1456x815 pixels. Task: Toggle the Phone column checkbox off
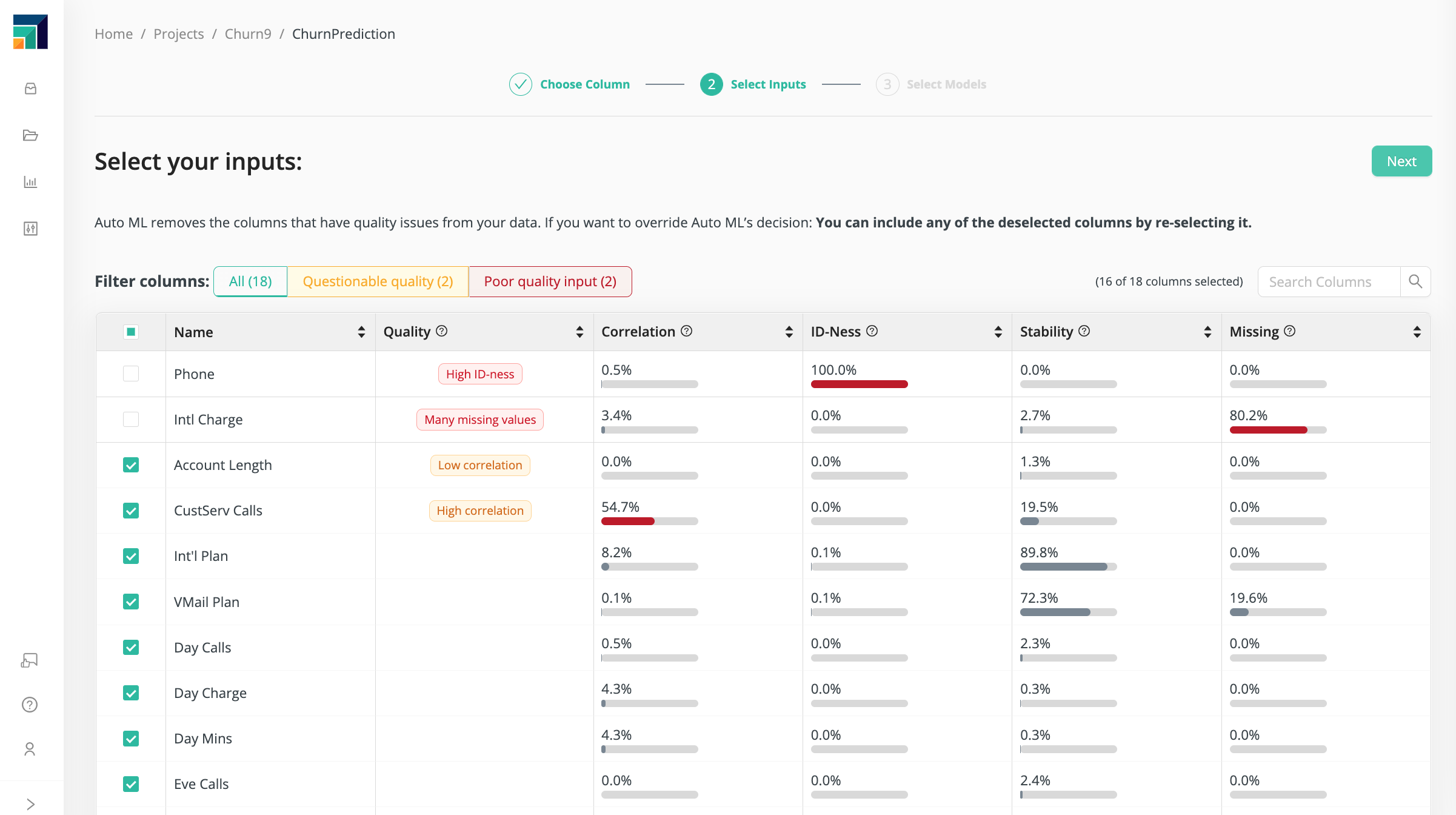click(x=131, y=373)
